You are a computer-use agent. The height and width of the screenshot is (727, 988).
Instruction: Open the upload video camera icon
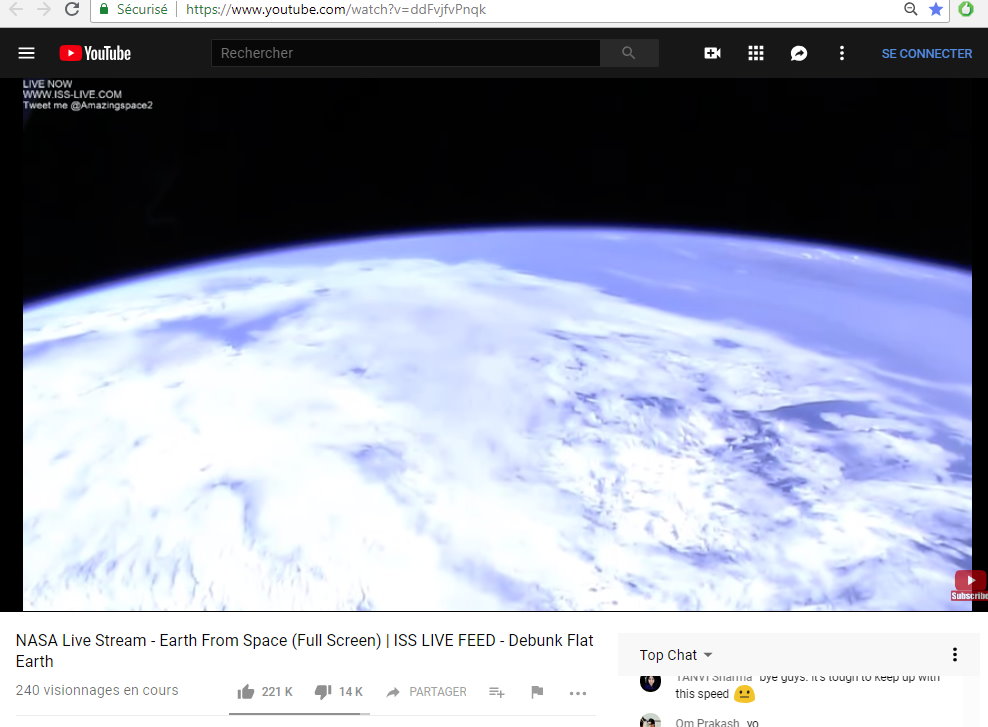713,53
